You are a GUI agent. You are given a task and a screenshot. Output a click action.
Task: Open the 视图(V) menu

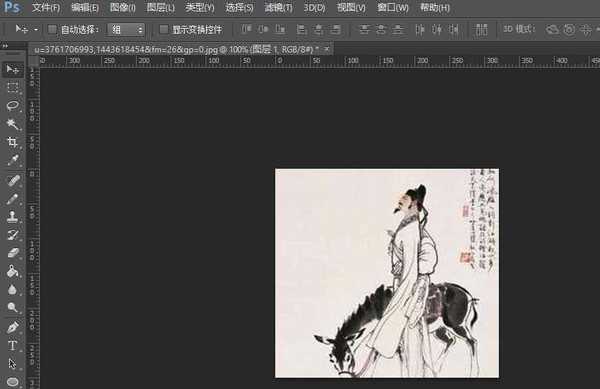[351, 8]
